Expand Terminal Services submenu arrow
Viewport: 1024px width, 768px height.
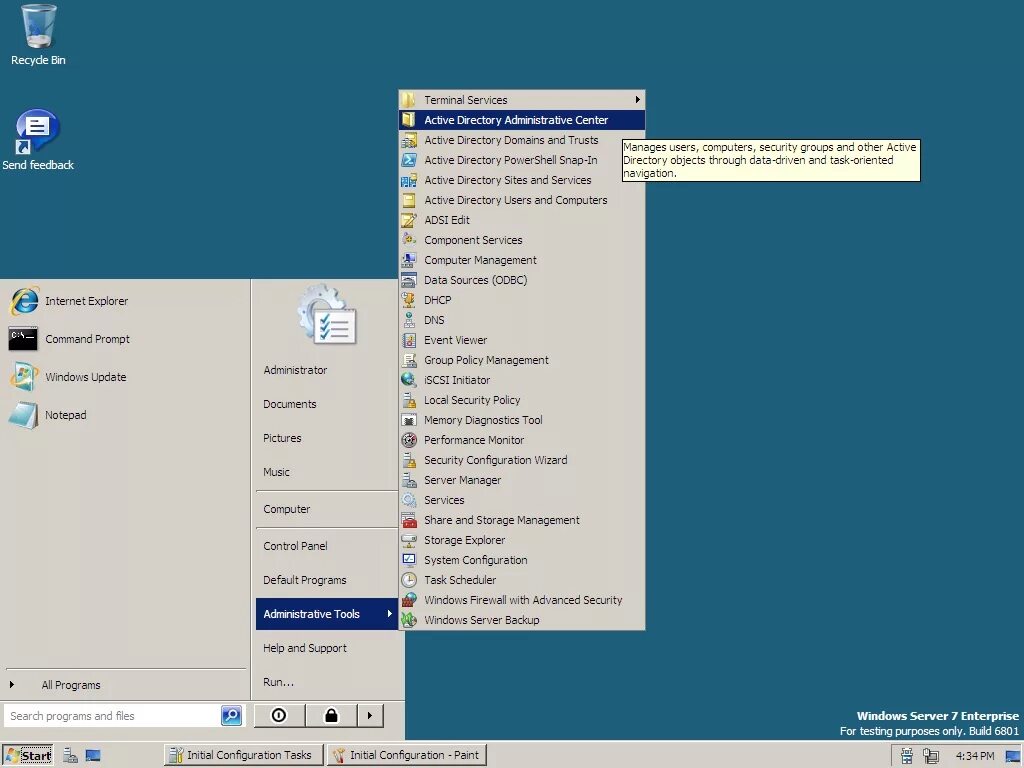[x=637, y=100]
